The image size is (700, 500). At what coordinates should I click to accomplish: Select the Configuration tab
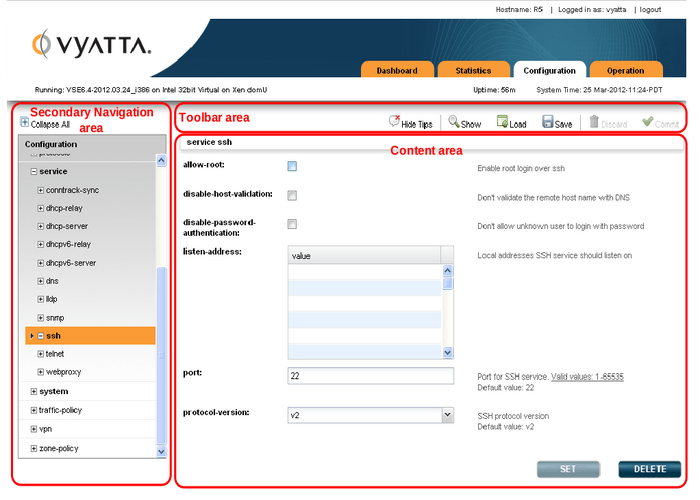click(550, 70)
